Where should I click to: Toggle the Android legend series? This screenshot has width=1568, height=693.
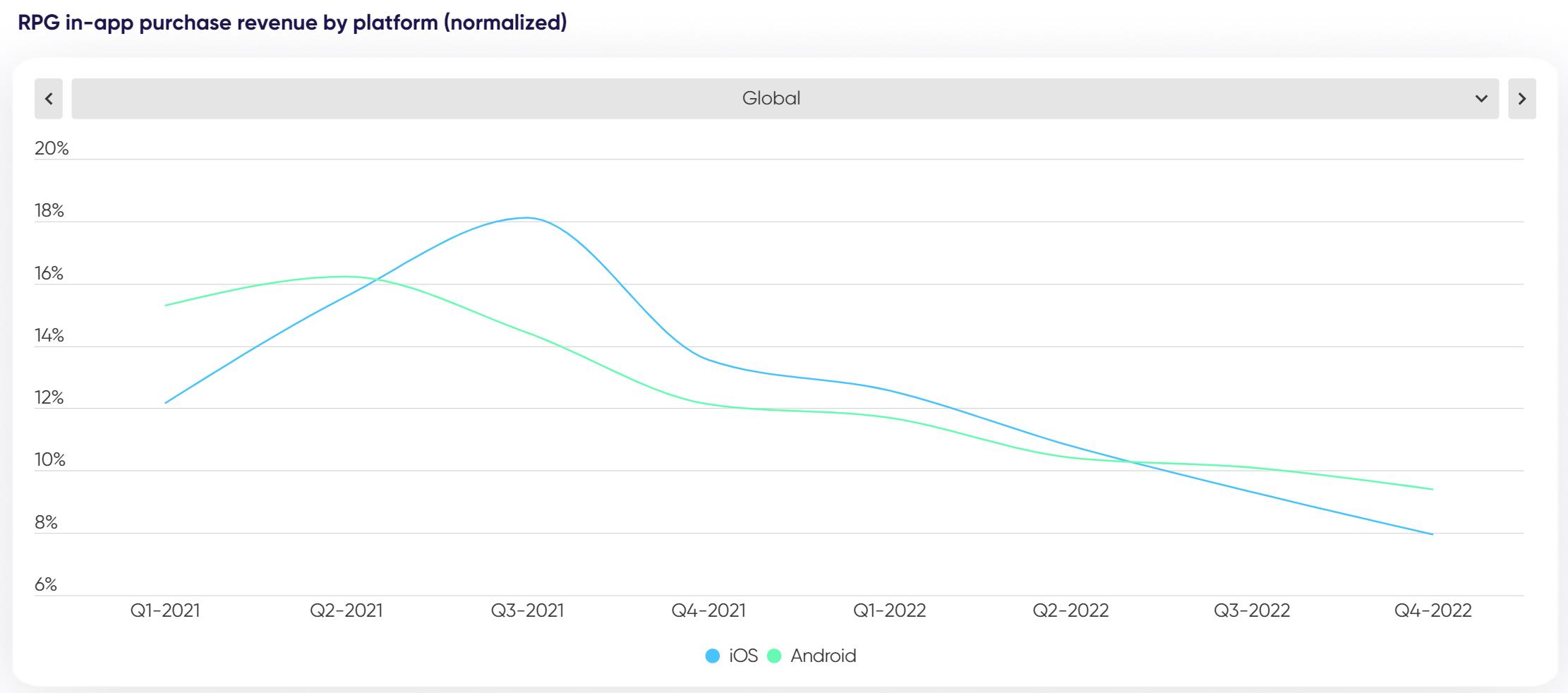(x=823, y=656)
